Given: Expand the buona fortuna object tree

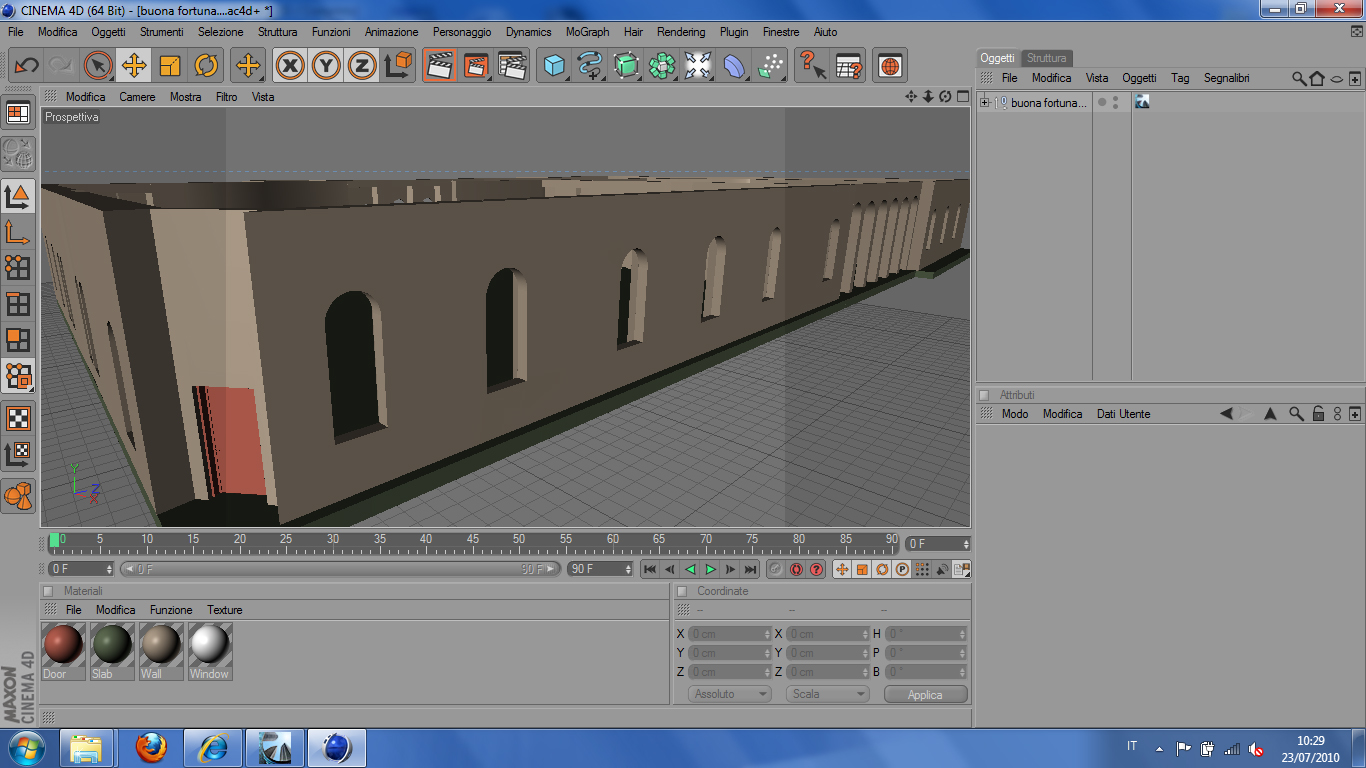Looking at the screenshot, I should coord(985,103).
